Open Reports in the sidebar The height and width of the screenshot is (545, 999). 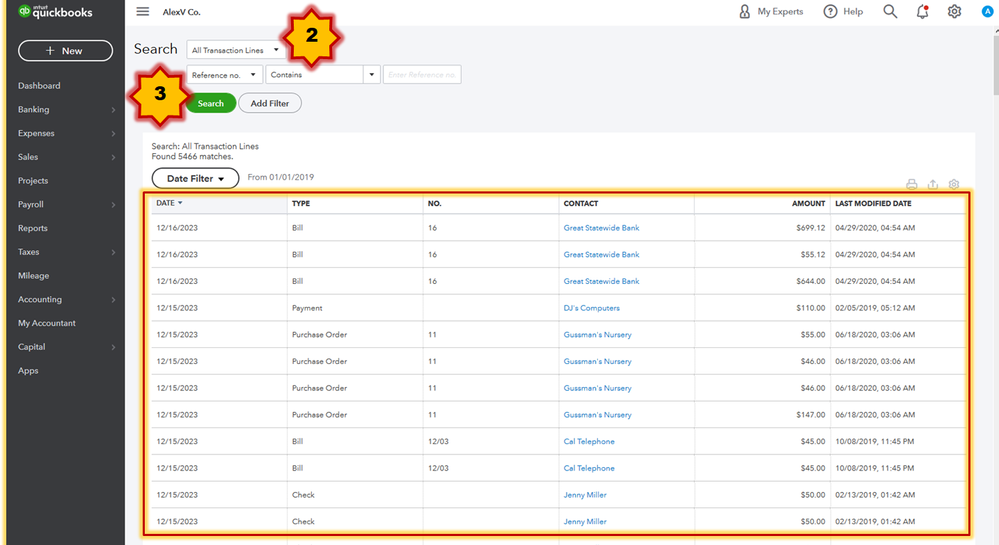tap(33, 228)
